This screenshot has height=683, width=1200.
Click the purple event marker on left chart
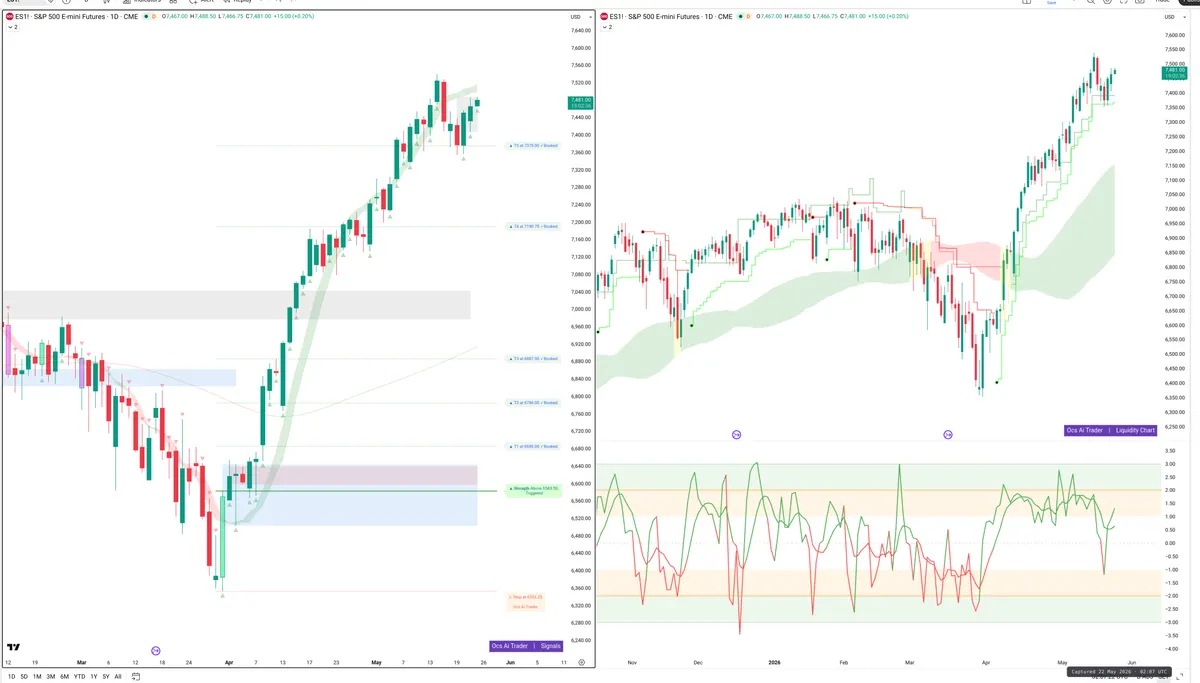pyautogui.click(x=156, y=650)
